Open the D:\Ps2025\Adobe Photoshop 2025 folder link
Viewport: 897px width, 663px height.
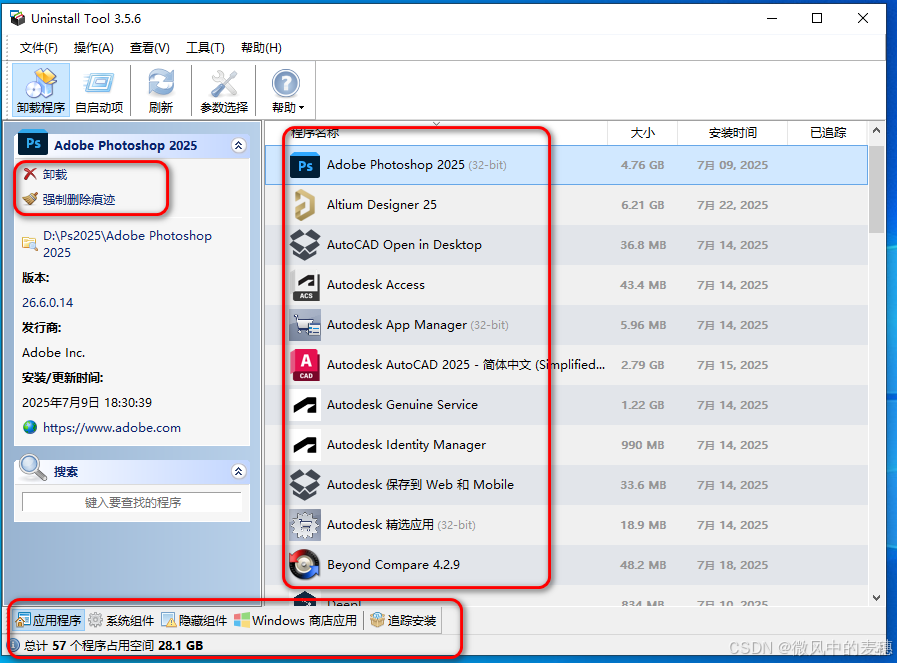pyautogui.click(x=128, y=244)
